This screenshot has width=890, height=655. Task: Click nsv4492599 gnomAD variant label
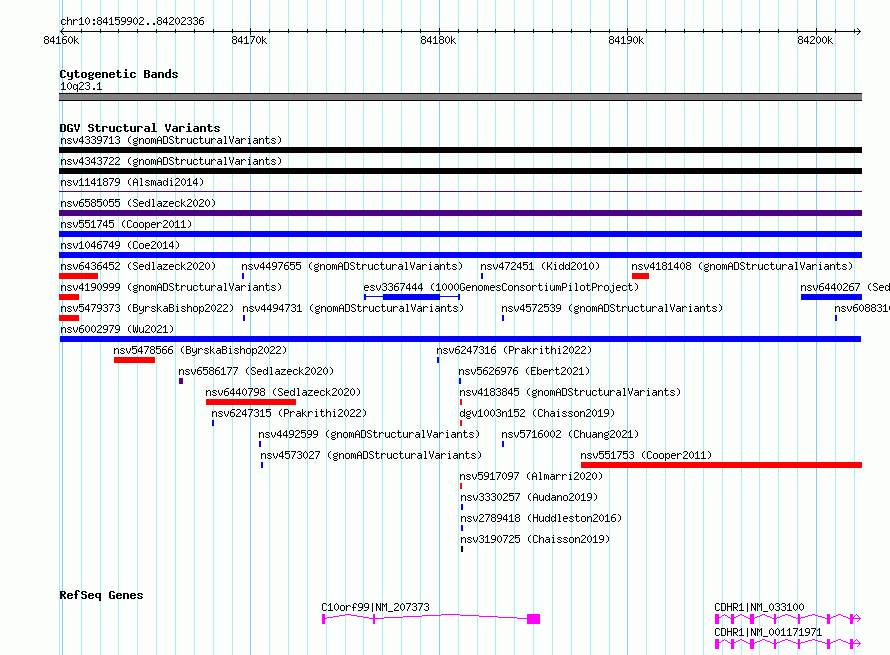tap(369, 434)
